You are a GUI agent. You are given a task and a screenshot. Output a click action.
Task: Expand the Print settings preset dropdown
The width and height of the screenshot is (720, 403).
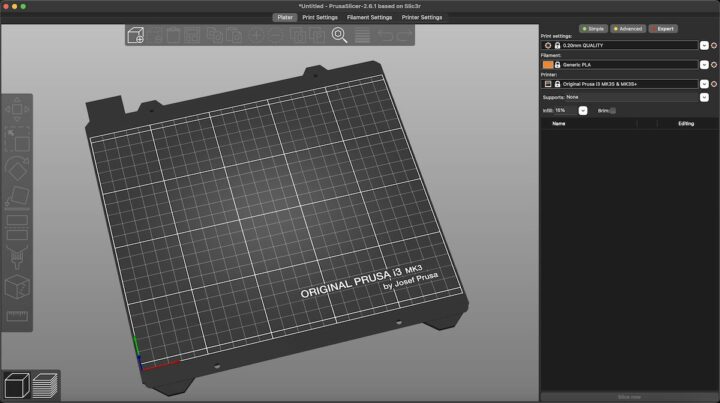(704, 46)
